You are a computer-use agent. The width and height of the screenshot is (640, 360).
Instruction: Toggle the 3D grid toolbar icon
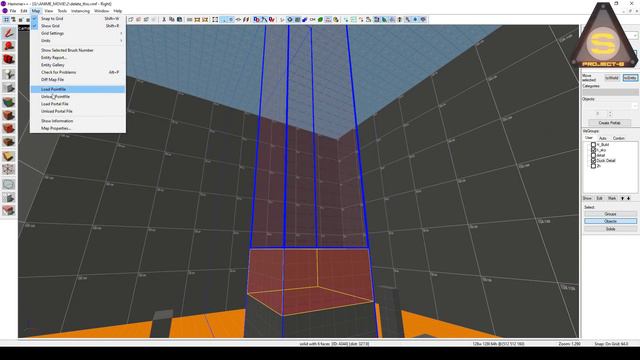tap(14, 20)
